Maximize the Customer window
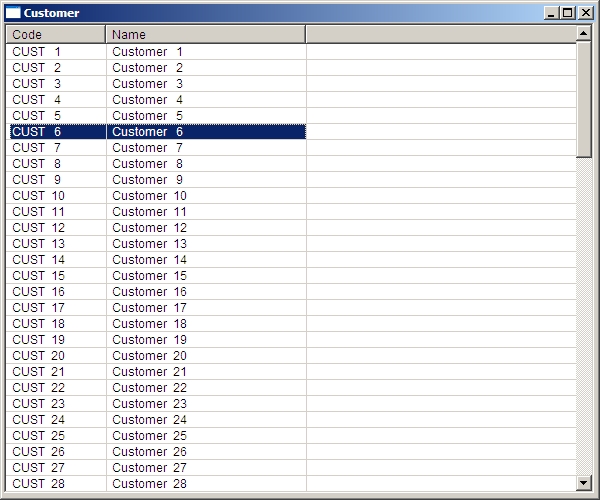Viewport: 600px width, 500px height. pos(567,13)
